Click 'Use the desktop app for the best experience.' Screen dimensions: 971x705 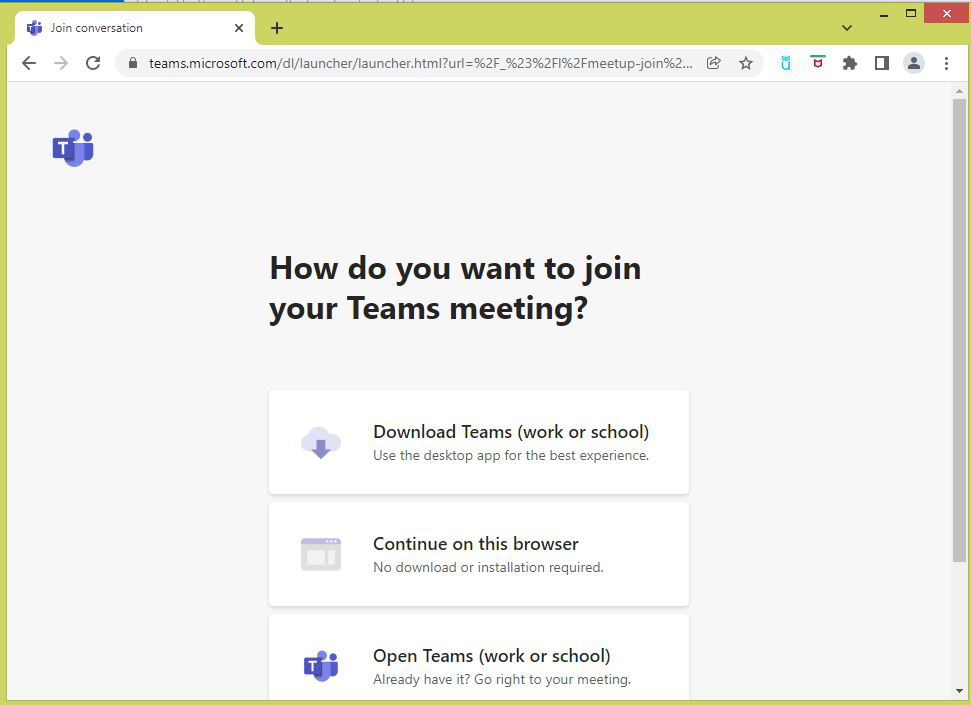point(511,455)
